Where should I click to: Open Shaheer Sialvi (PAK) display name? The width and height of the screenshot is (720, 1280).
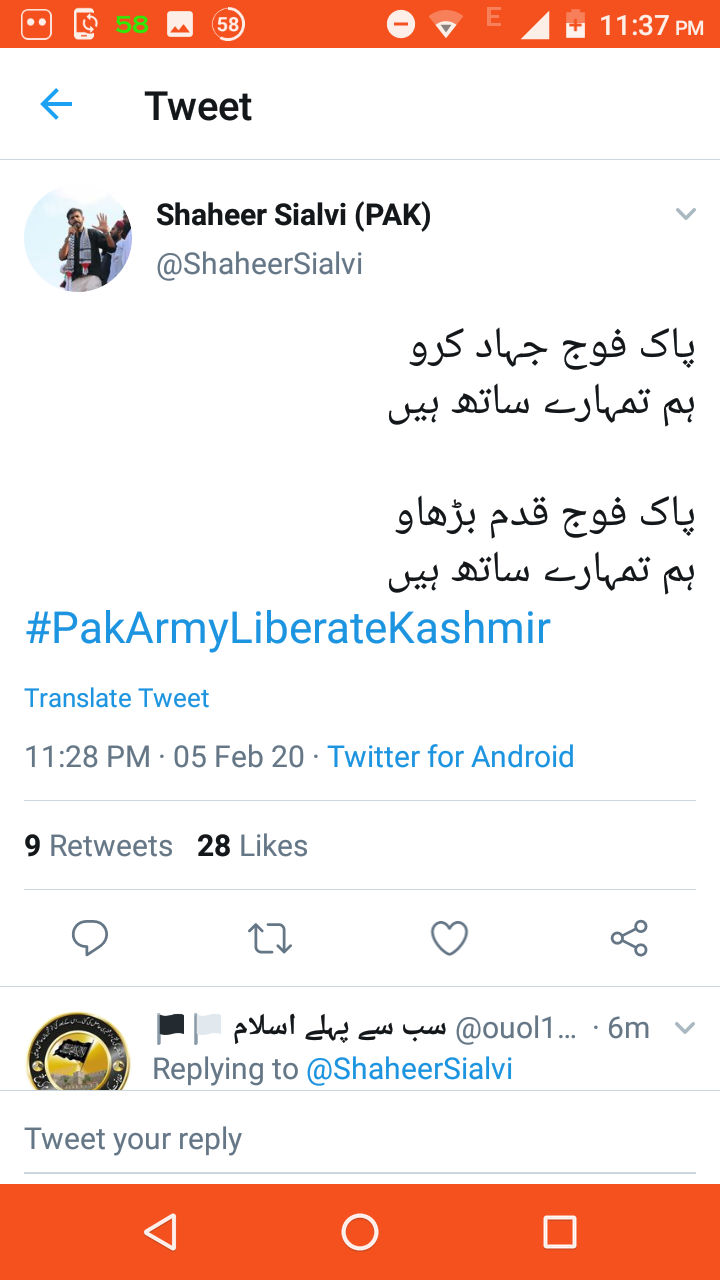click(293, 214)
